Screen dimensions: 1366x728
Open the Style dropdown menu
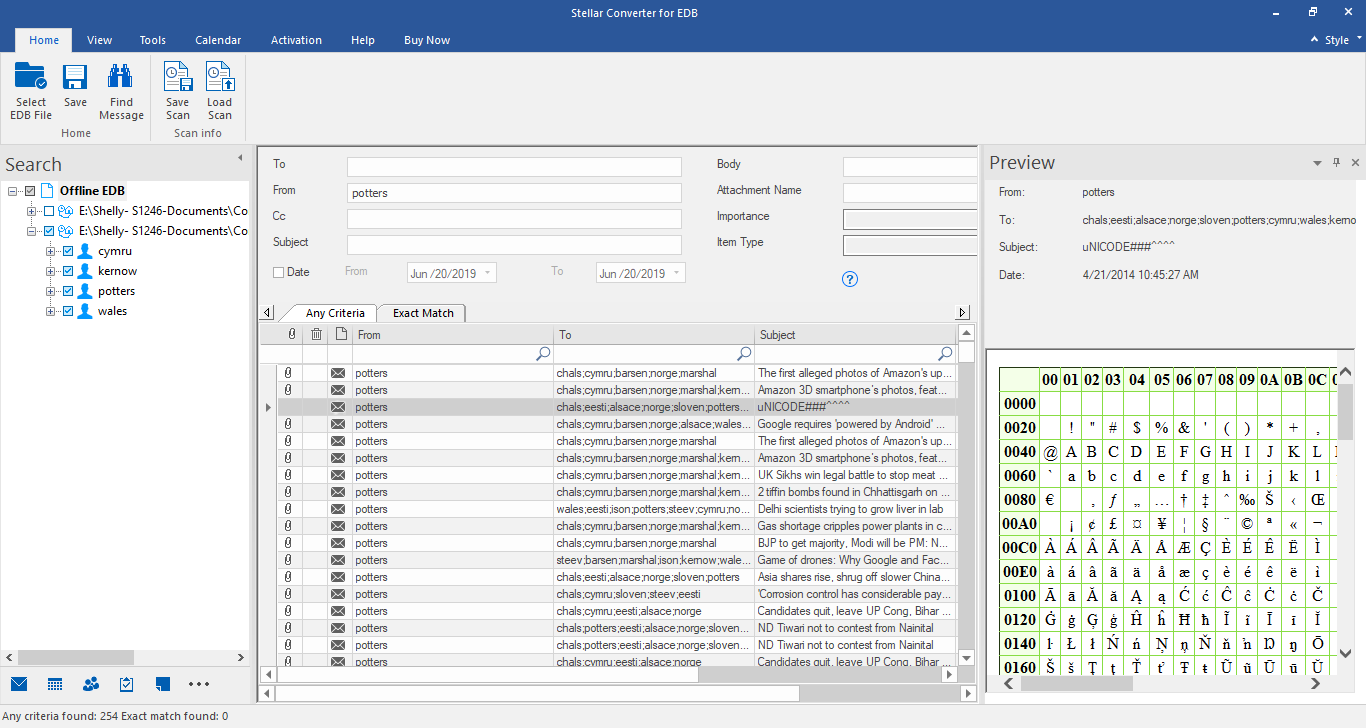(1337, 40)
